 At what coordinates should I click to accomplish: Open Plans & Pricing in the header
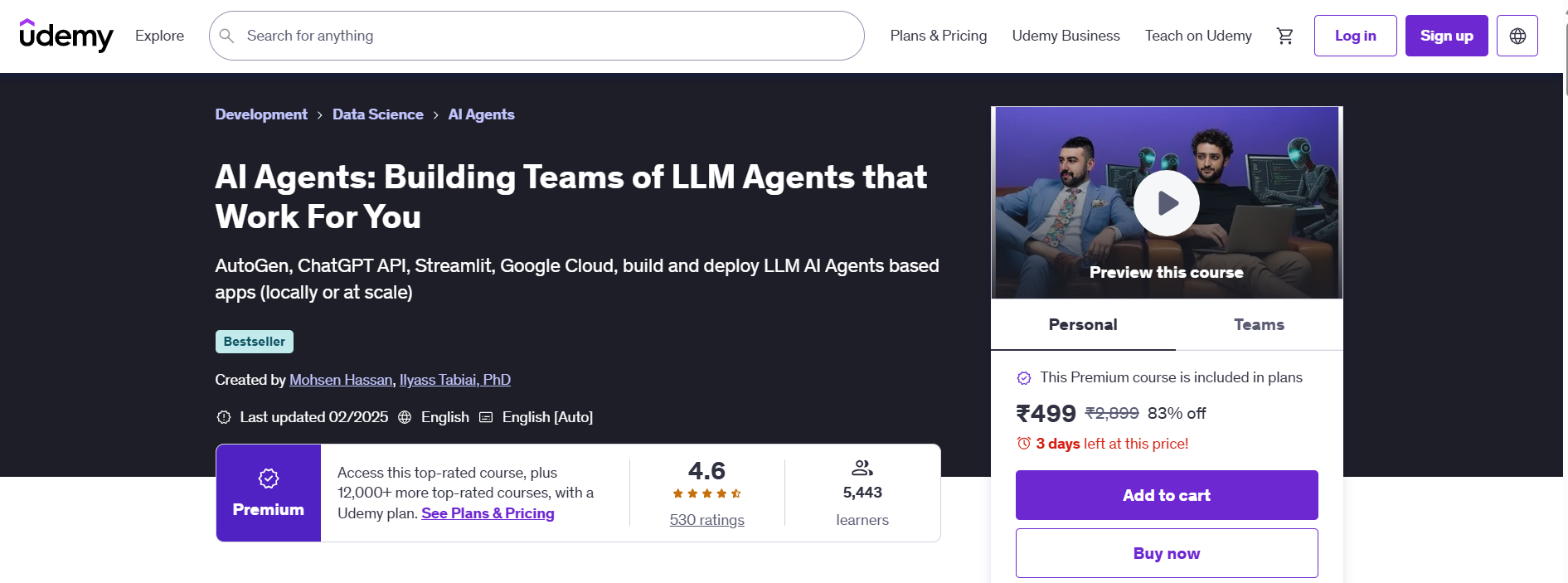[938, 36]
